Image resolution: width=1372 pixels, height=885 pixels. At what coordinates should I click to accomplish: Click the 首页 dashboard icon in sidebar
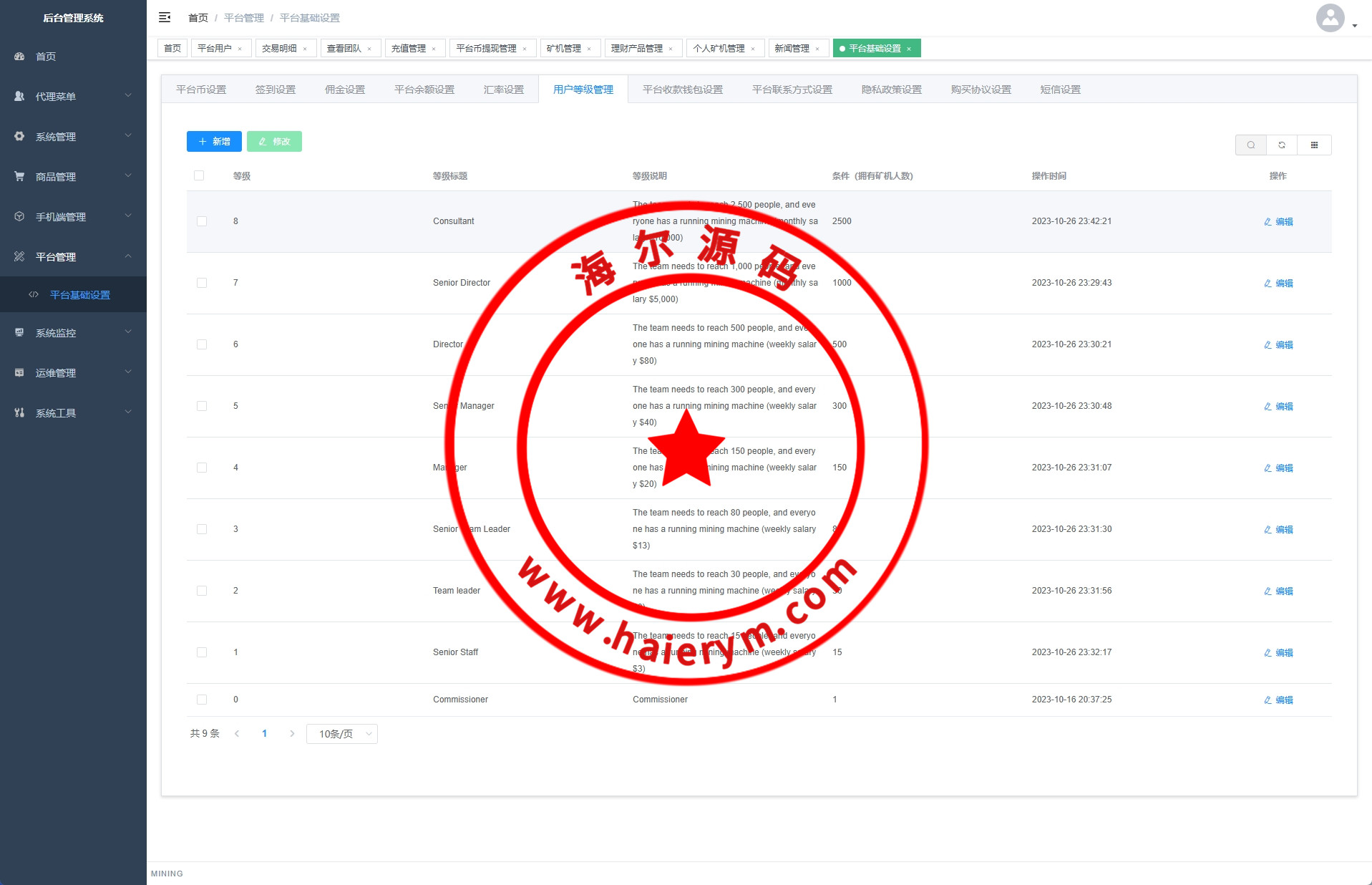click(x=19, y=57)
